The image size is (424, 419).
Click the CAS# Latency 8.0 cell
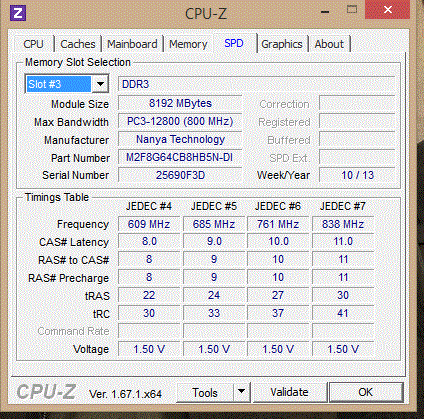[x=149, y=242]
